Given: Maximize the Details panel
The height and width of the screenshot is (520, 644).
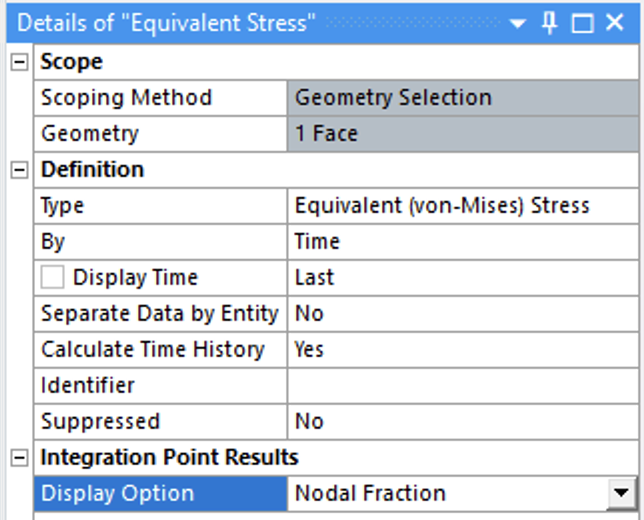Looking at the screenshot, I should (582, 23).
